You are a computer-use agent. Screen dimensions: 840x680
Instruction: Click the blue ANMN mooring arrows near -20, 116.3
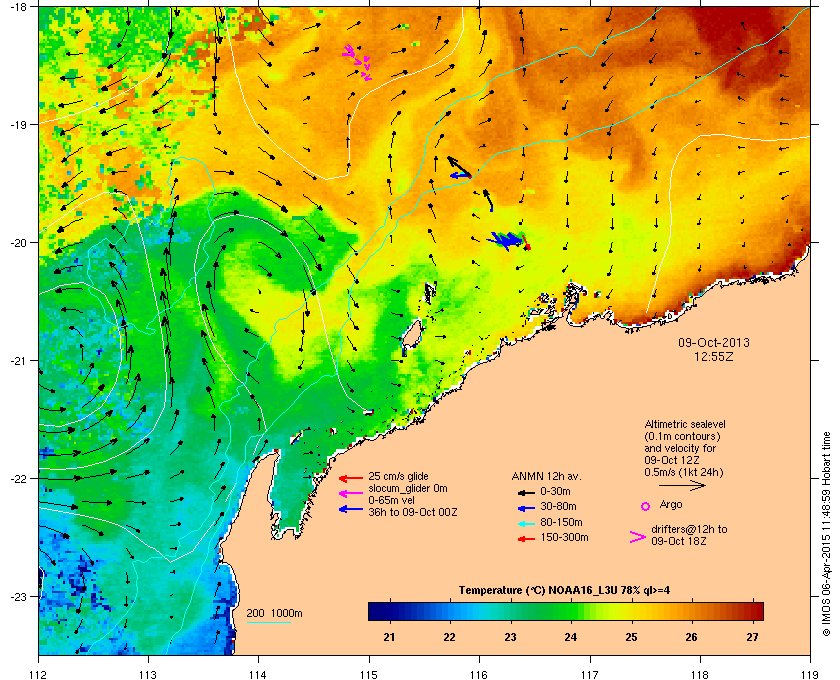[506, 240]
